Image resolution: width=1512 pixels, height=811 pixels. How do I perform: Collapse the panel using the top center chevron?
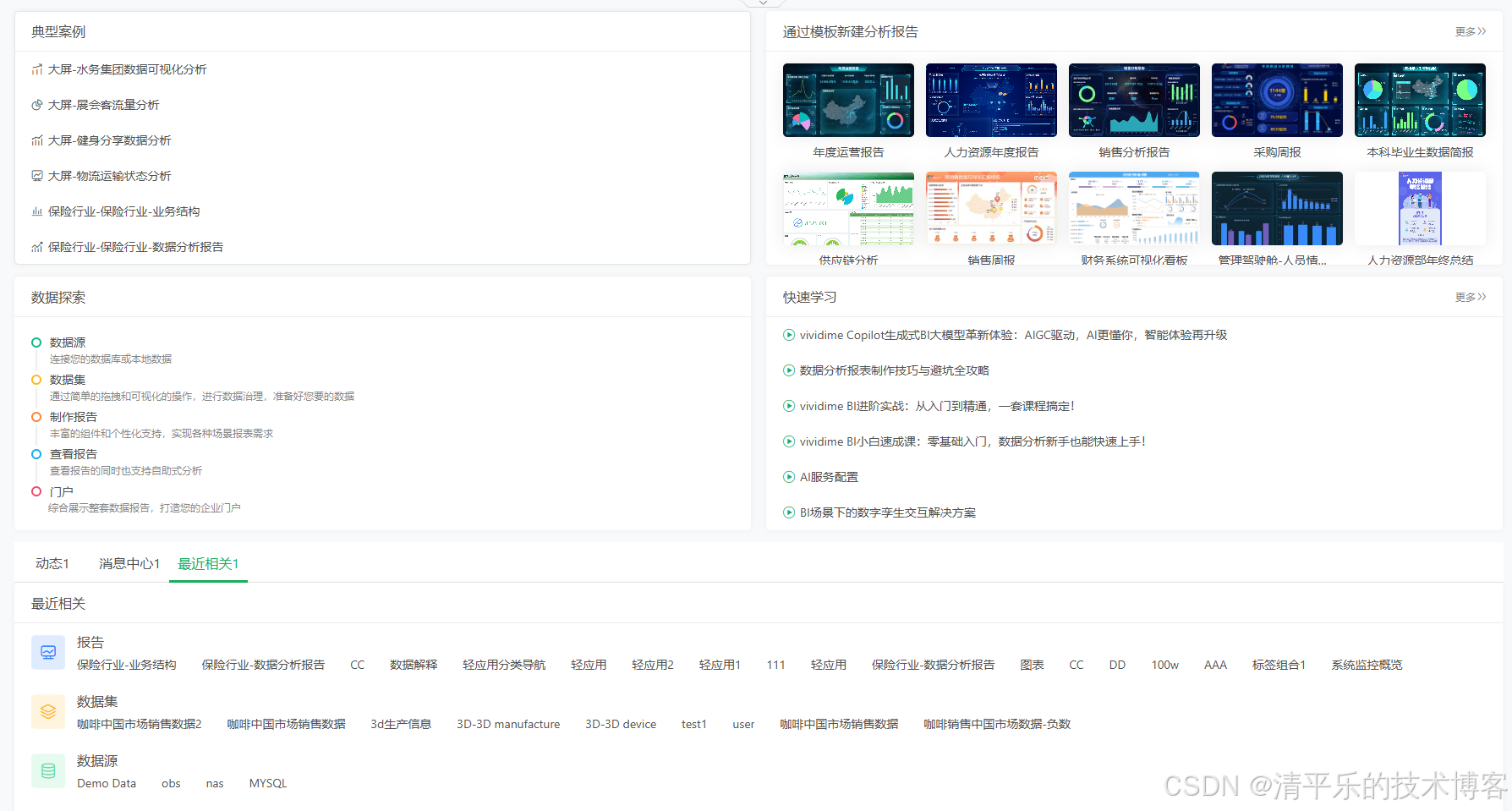762,3
